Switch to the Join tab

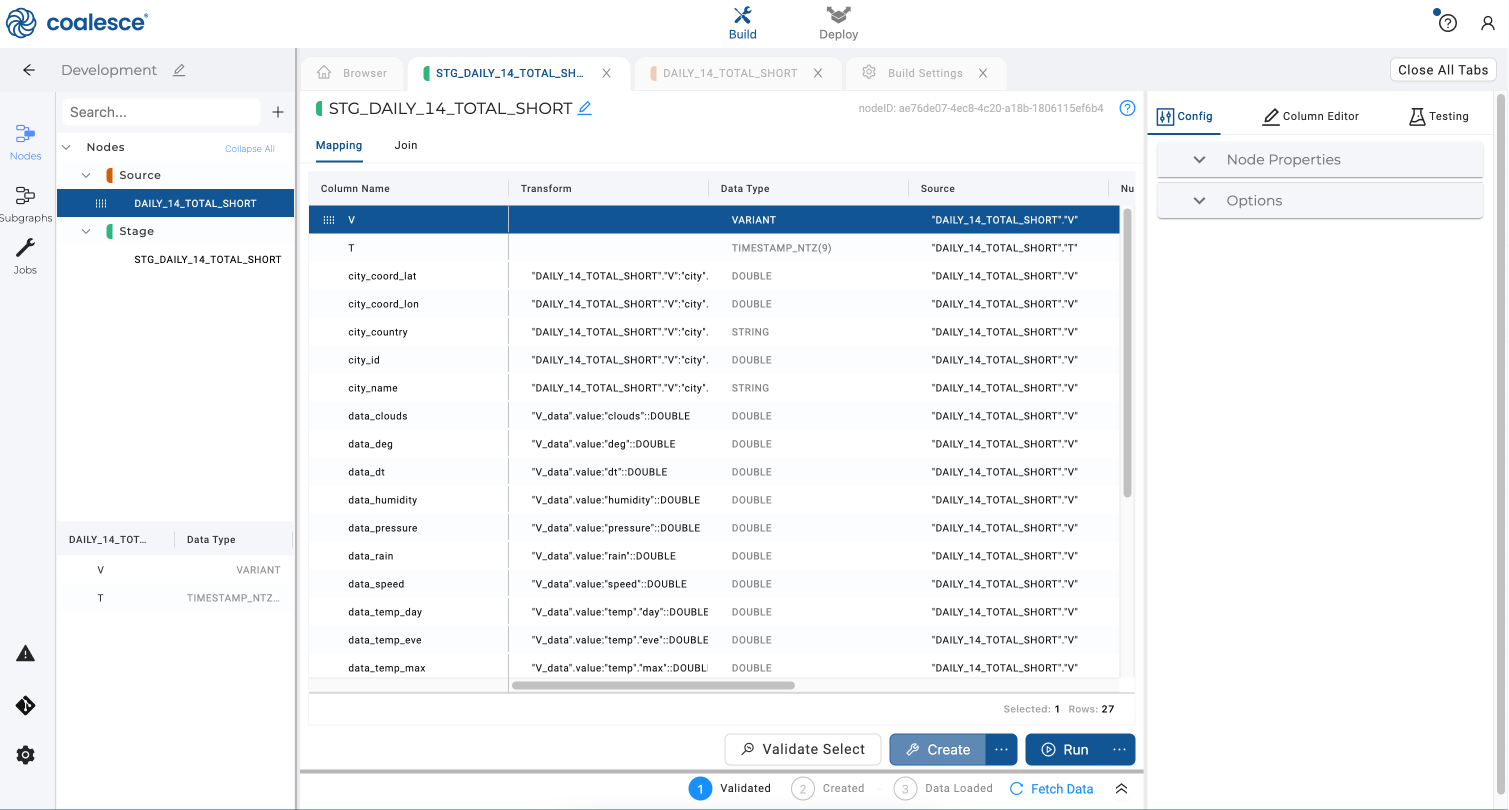(x=405, y=145)
